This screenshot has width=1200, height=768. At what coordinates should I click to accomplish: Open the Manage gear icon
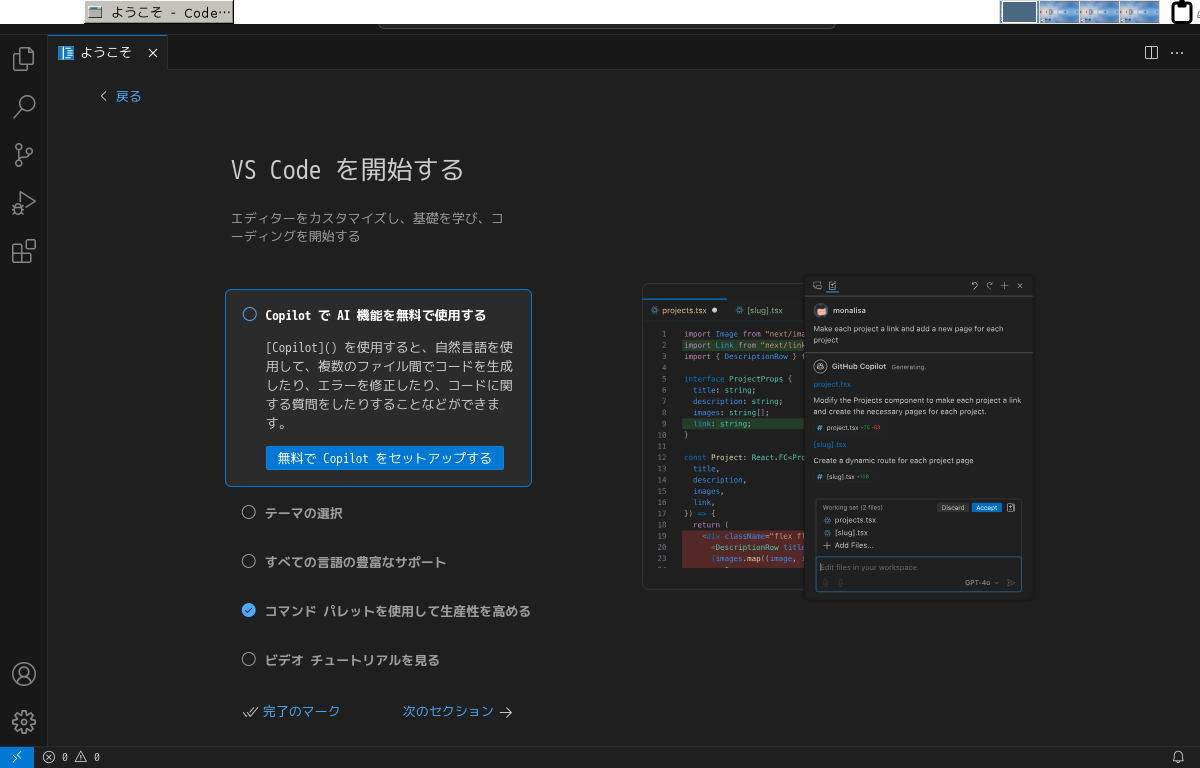[x=24, y=722]
